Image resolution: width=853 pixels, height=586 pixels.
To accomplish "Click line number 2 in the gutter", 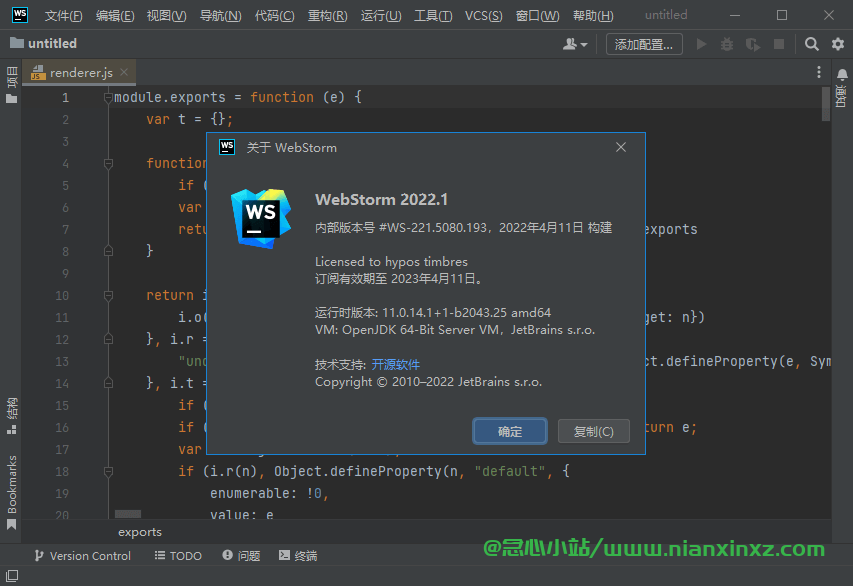I will (65, 119).
